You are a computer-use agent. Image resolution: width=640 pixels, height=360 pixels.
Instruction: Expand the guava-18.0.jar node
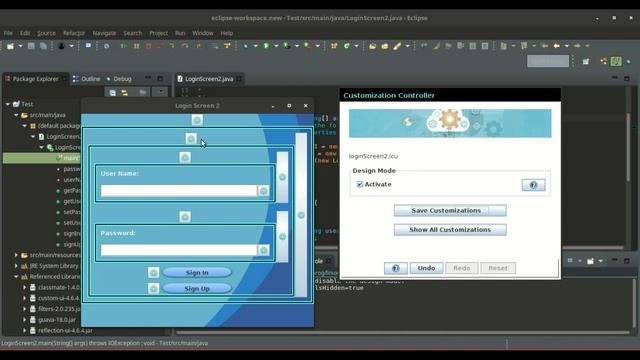click(x=24, y=320)
